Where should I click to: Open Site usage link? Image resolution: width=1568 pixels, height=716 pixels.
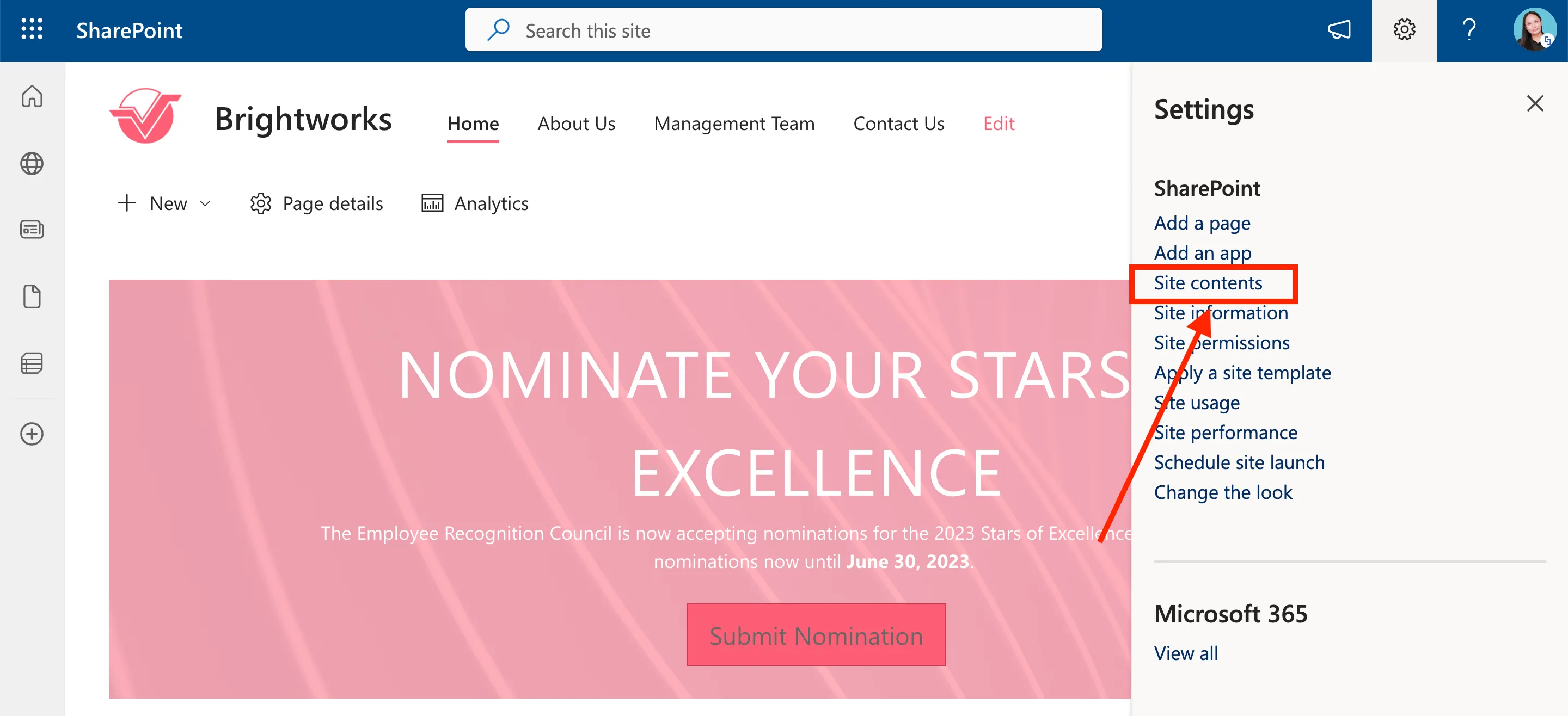(1197, 403)
